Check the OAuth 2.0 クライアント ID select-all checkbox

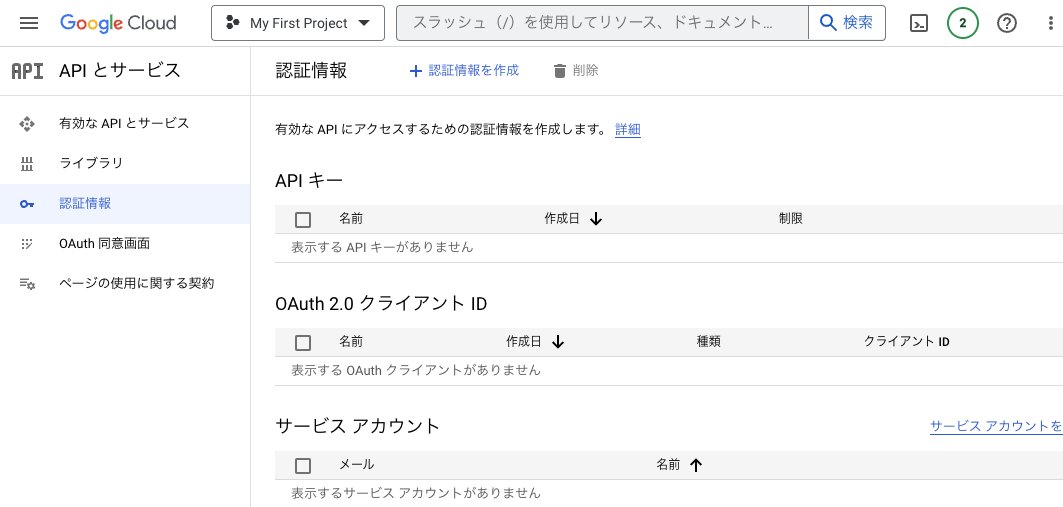coord(303,342)
